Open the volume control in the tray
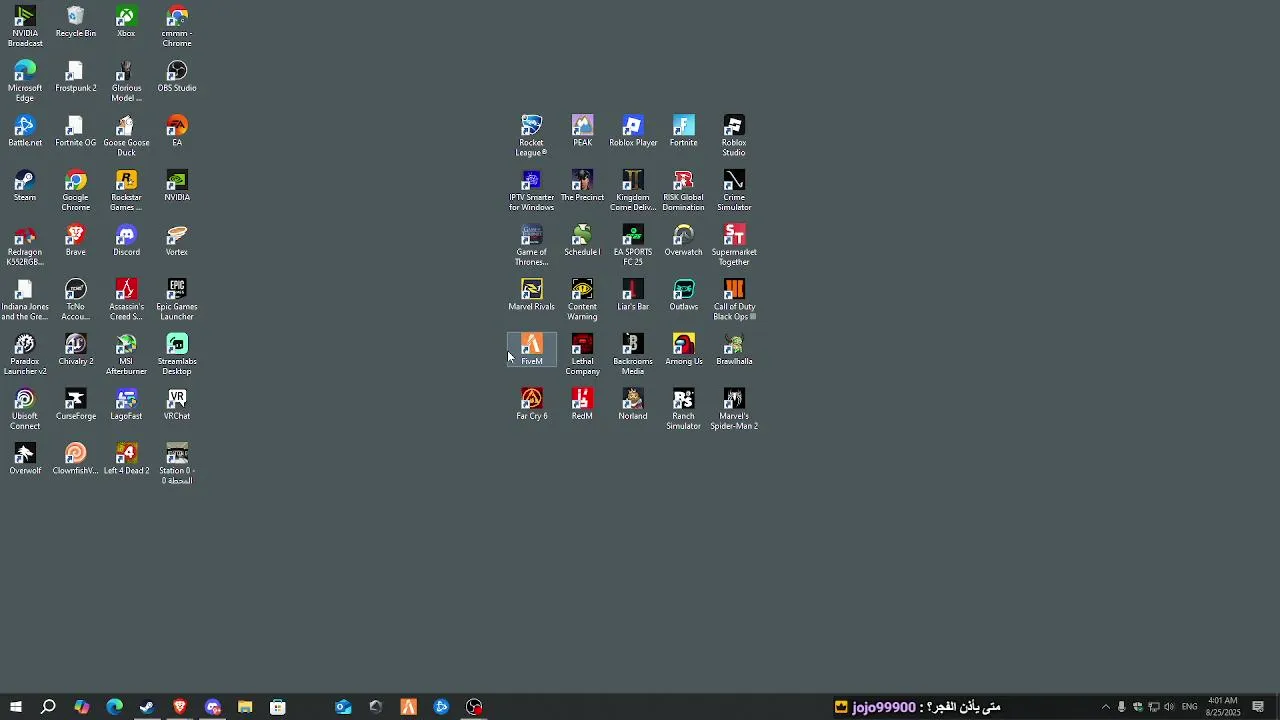 (x=1168, y=707)
